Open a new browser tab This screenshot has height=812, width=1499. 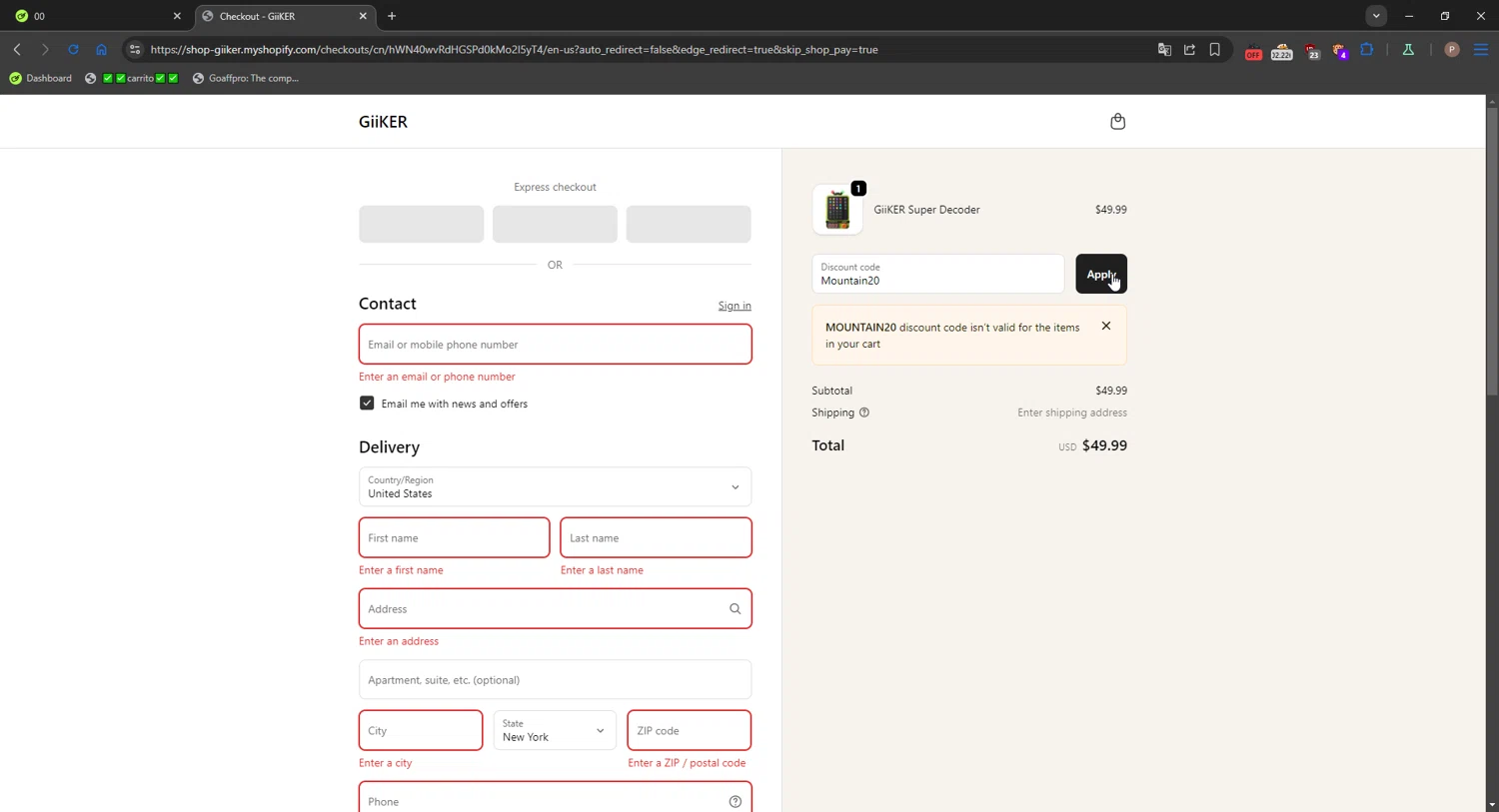tap(392, 16)
